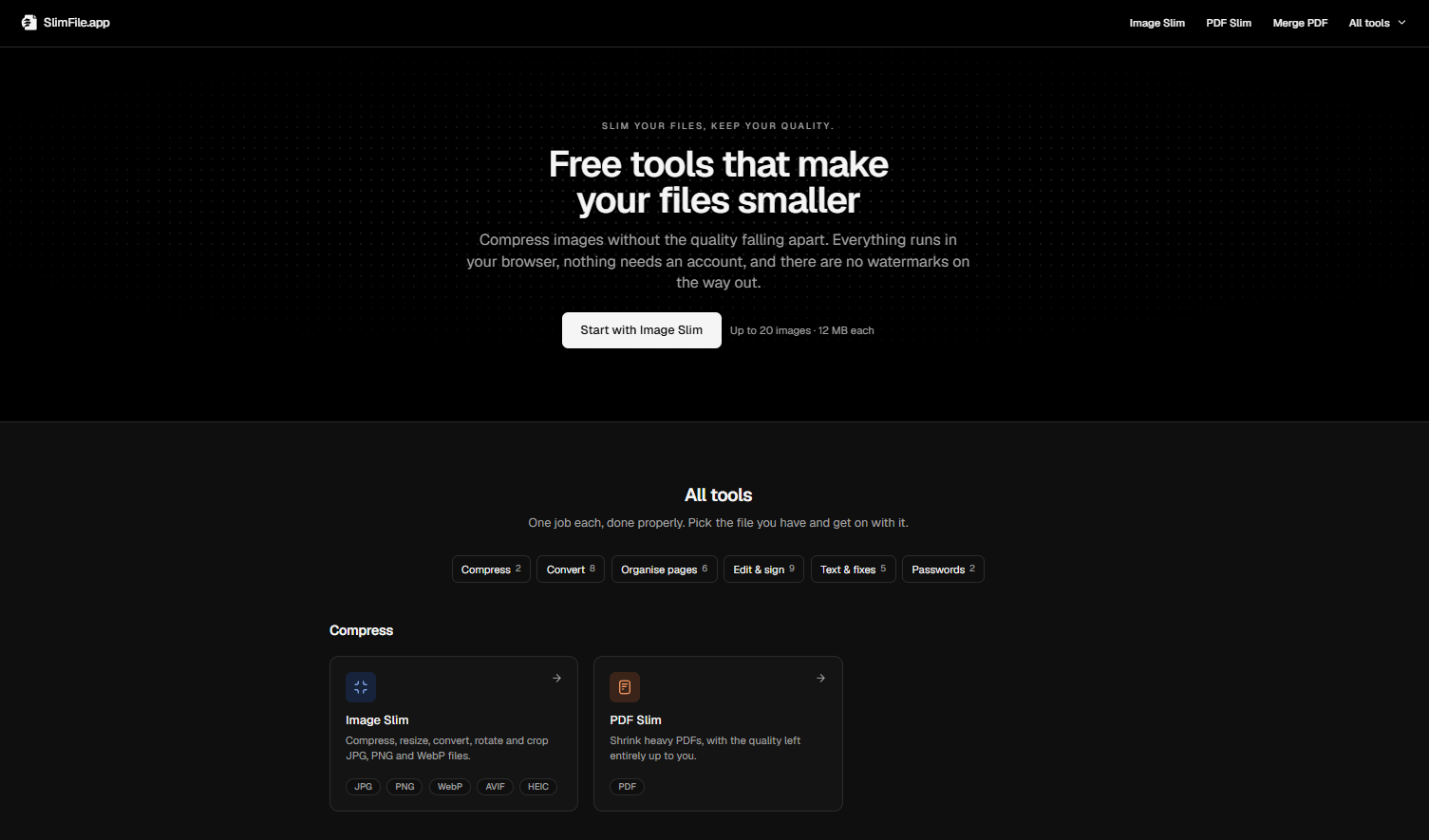
Task: Click the AVIF format tag
Action: [x=496, y=787]
